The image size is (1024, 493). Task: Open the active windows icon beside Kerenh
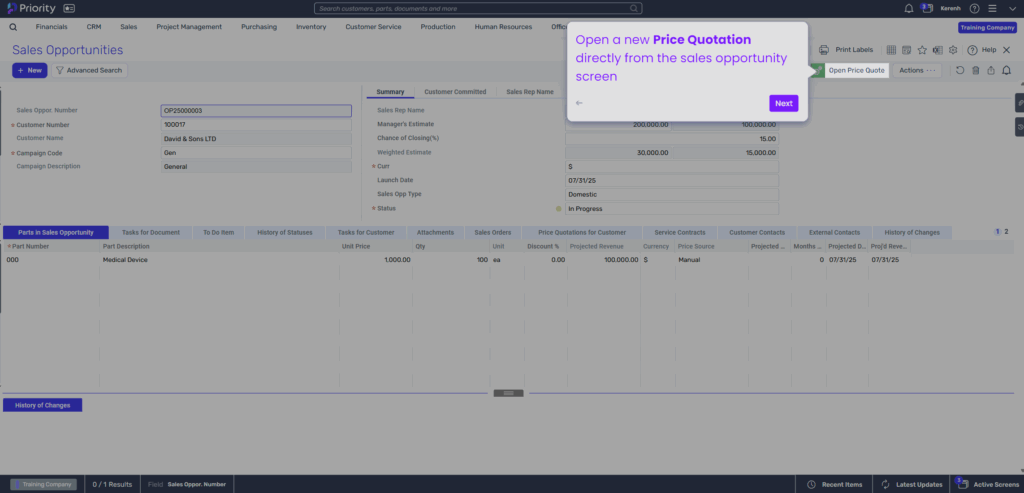point(927,8)
